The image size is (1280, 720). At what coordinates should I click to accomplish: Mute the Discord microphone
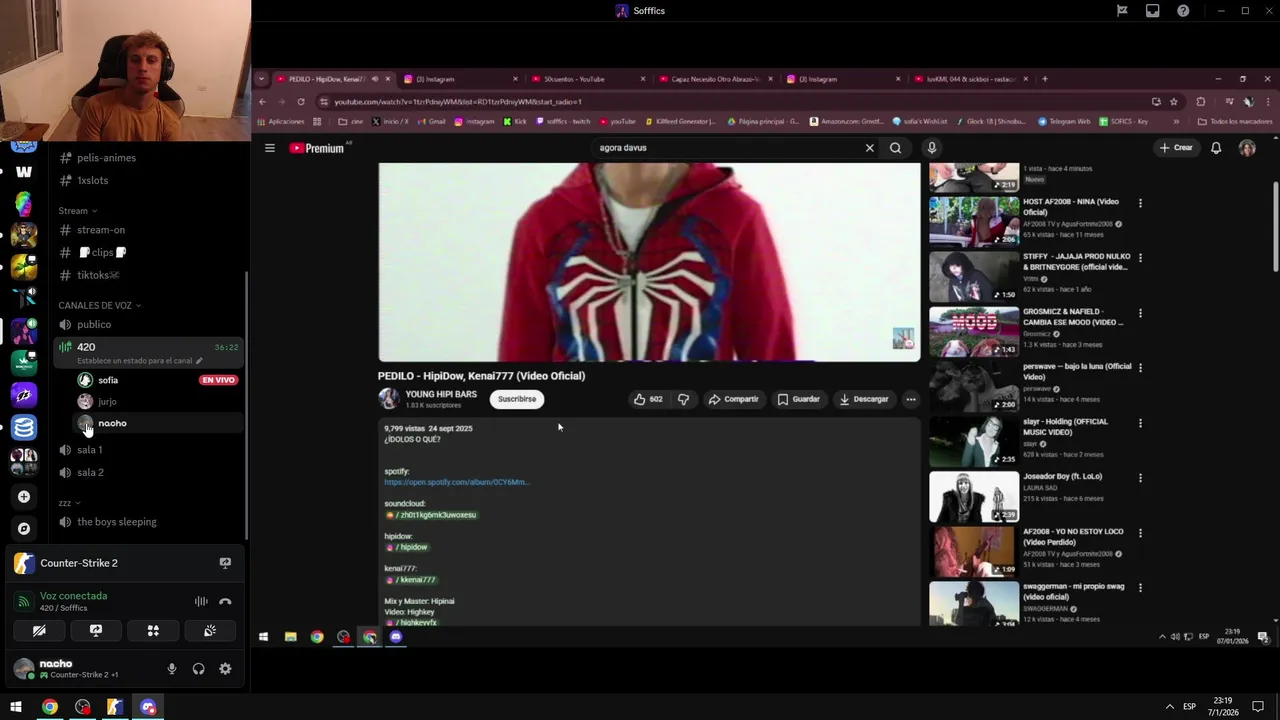click(x=172, y=668)
